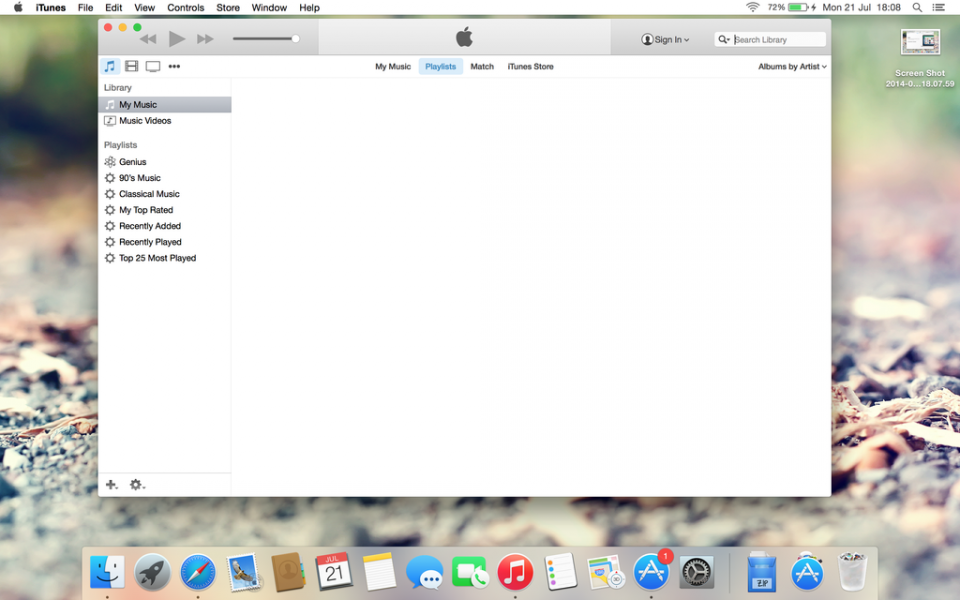Open the Movies library view icon
The width and height of the screenshot is (960, 600).
pos(132,67)
